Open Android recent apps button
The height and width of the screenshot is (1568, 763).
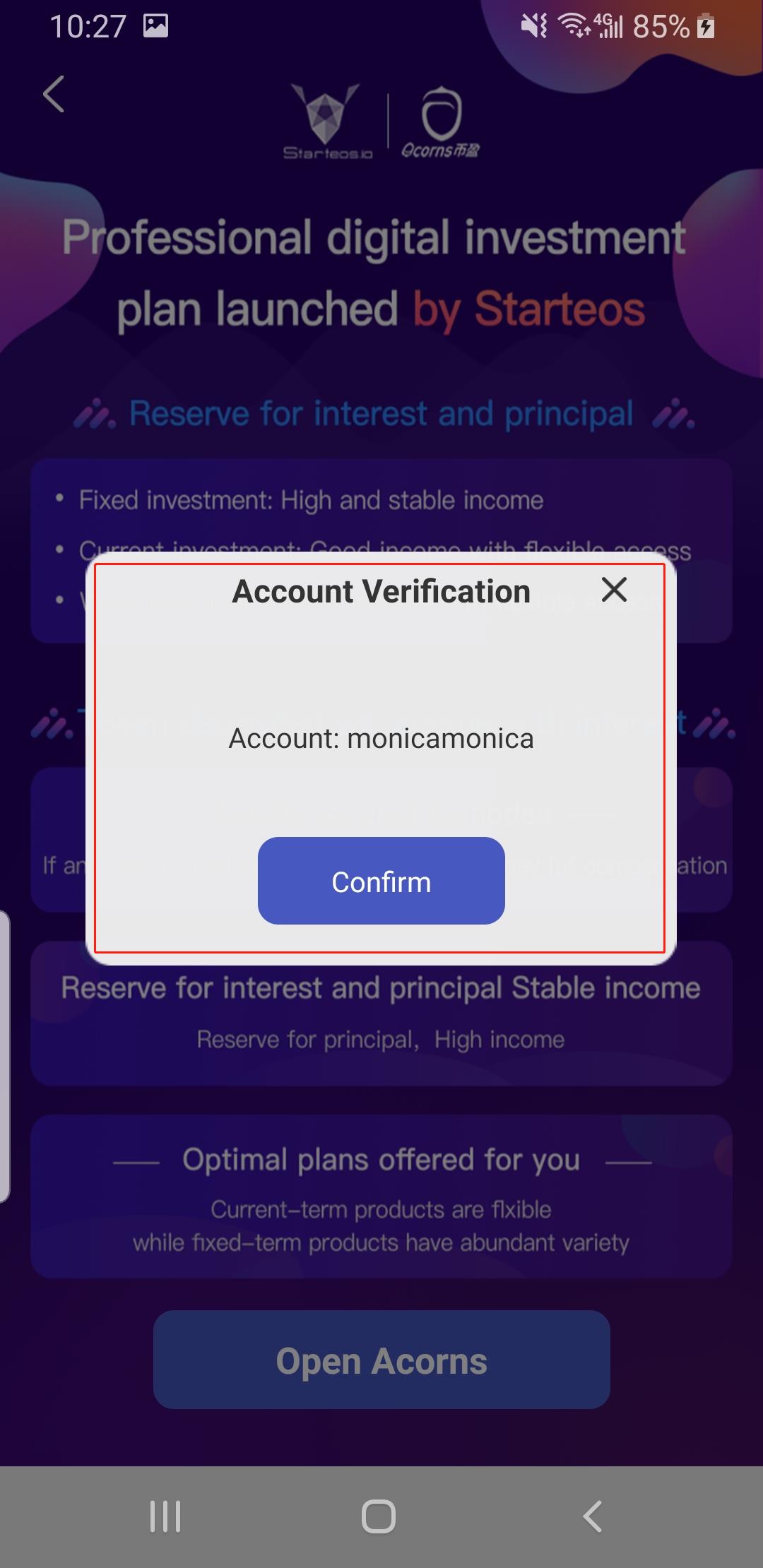165,1516
